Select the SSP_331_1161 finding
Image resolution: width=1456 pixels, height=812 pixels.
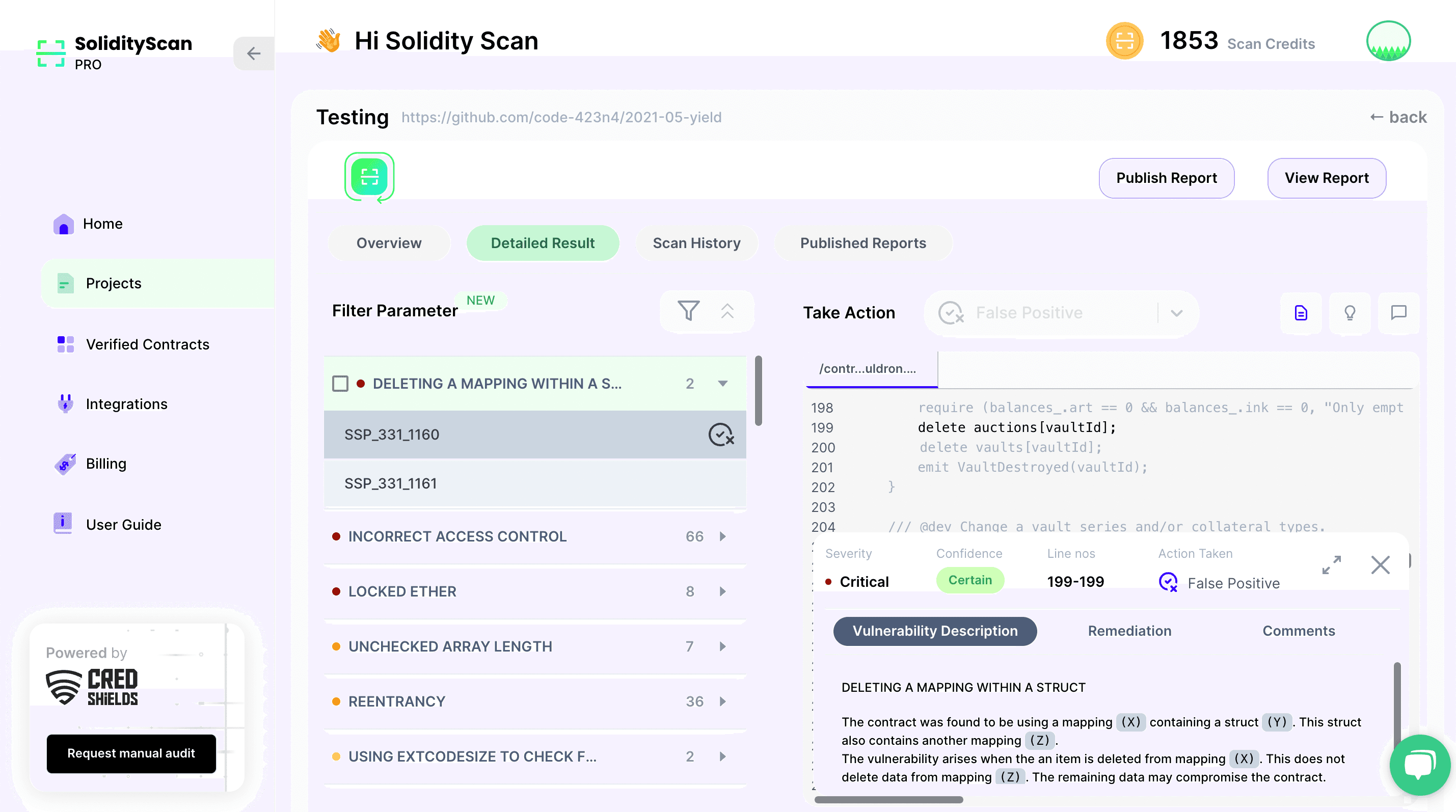[535, 484]
